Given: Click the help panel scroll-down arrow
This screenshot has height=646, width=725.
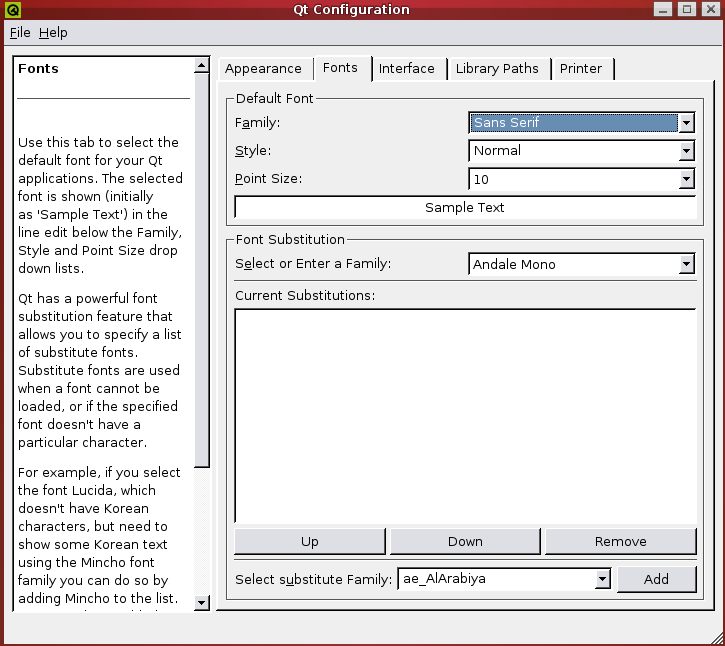Looking at the screenshot, I should pyautogui.click(x=202, y=602).
